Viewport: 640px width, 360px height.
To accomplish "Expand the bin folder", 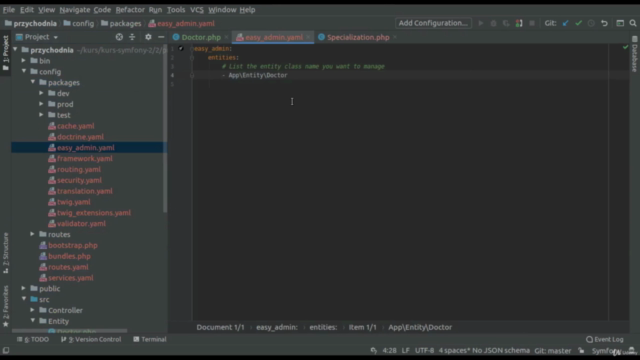I will [x=24, y=60].
